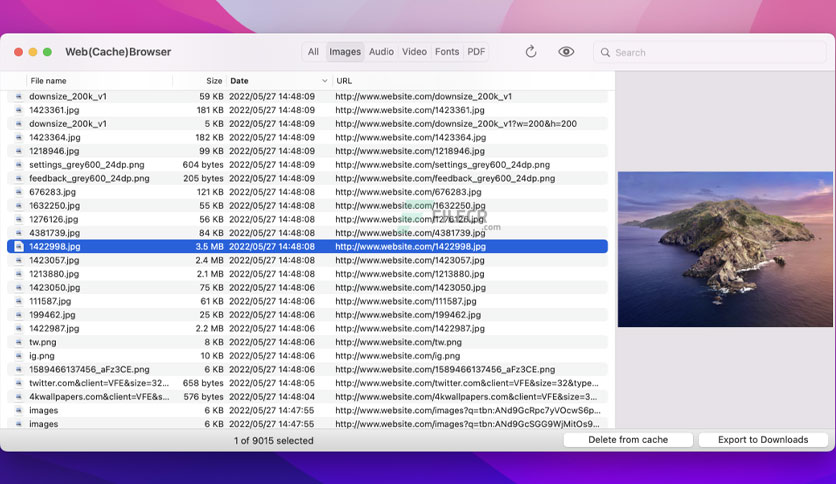Click file icon of 4381739.jpg

pyautogui.click(x=19, y=233)
